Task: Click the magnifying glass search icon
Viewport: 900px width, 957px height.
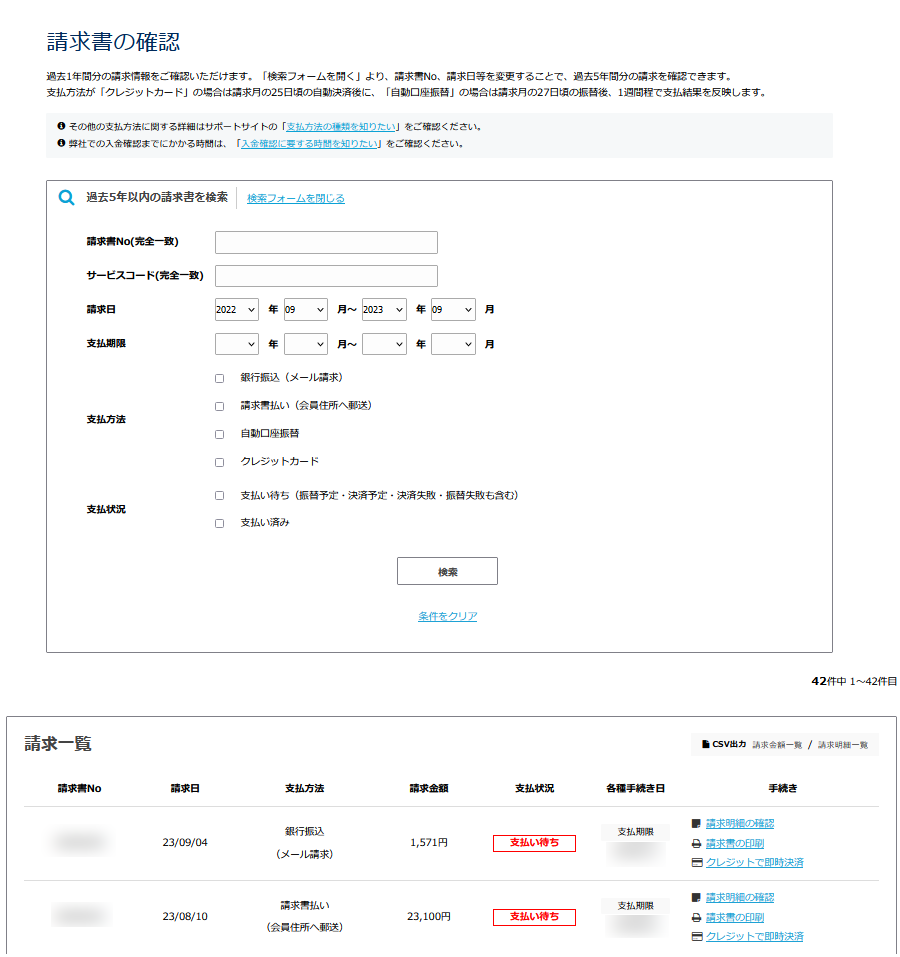Action: tap(65, 197)
